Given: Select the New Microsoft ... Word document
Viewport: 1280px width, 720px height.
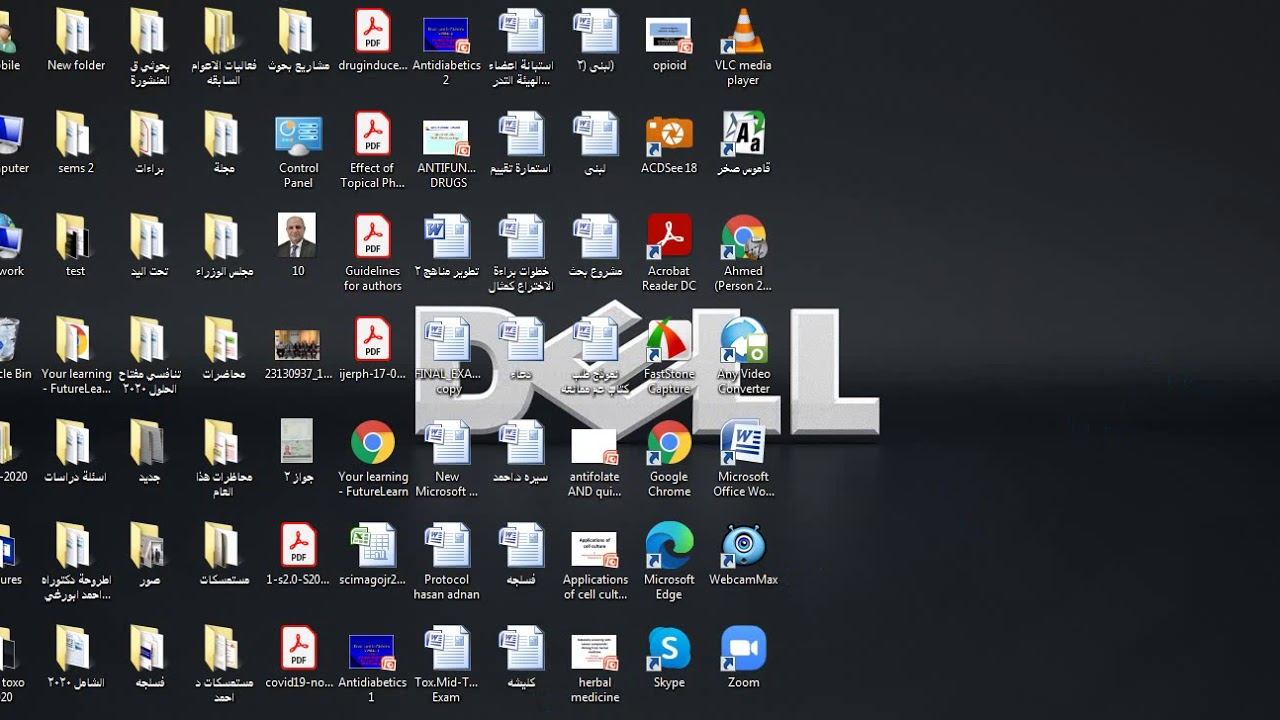Looking at the screenshot, I should (x=446, y=459).
